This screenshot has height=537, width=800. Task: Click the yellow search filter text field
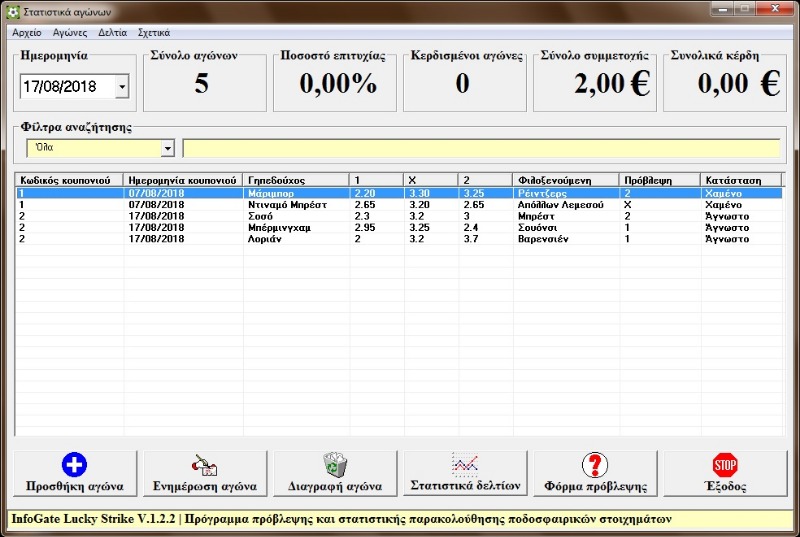click(480, 148)
